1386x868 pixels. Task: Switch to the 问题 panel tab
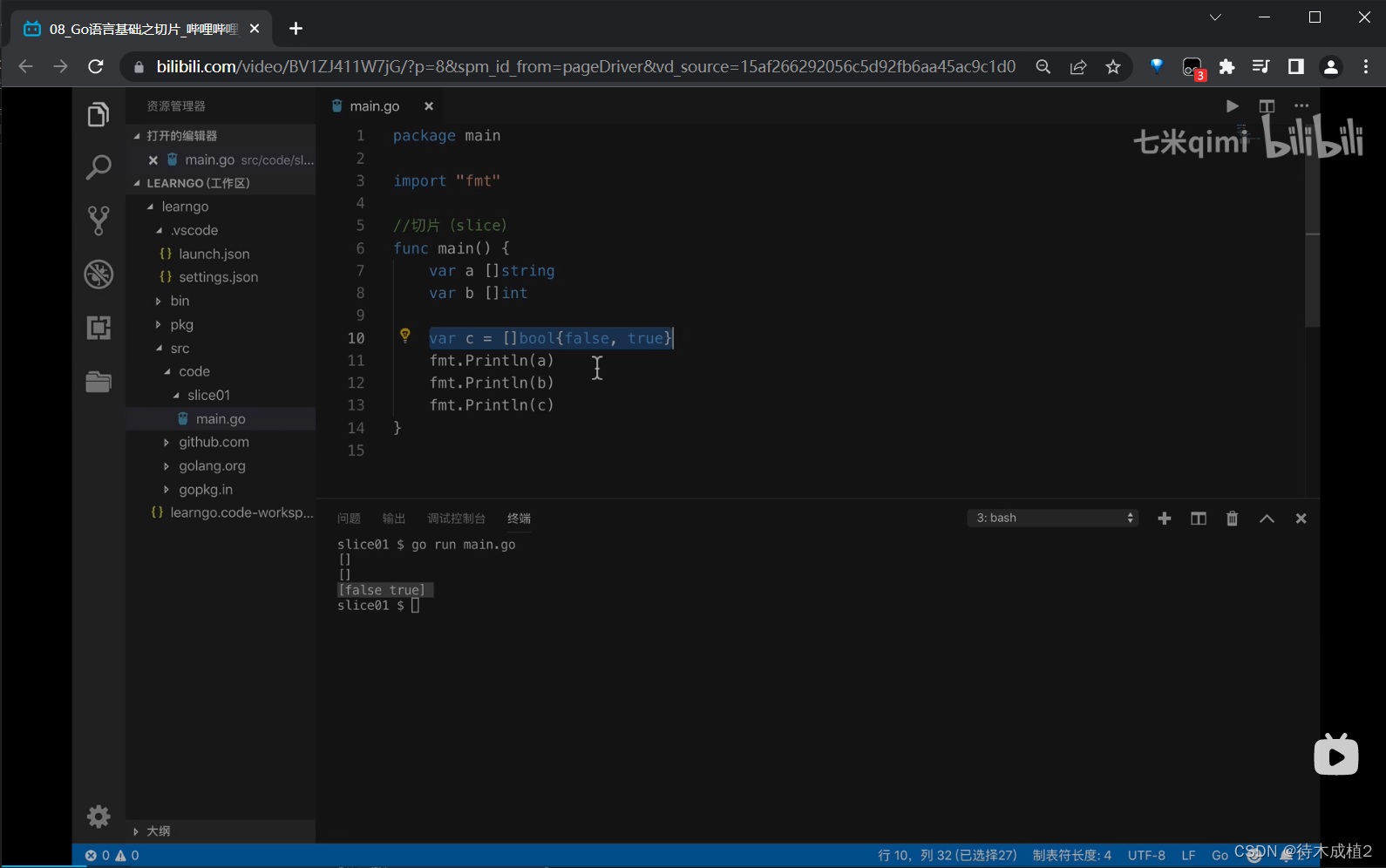tap(349, 519)
